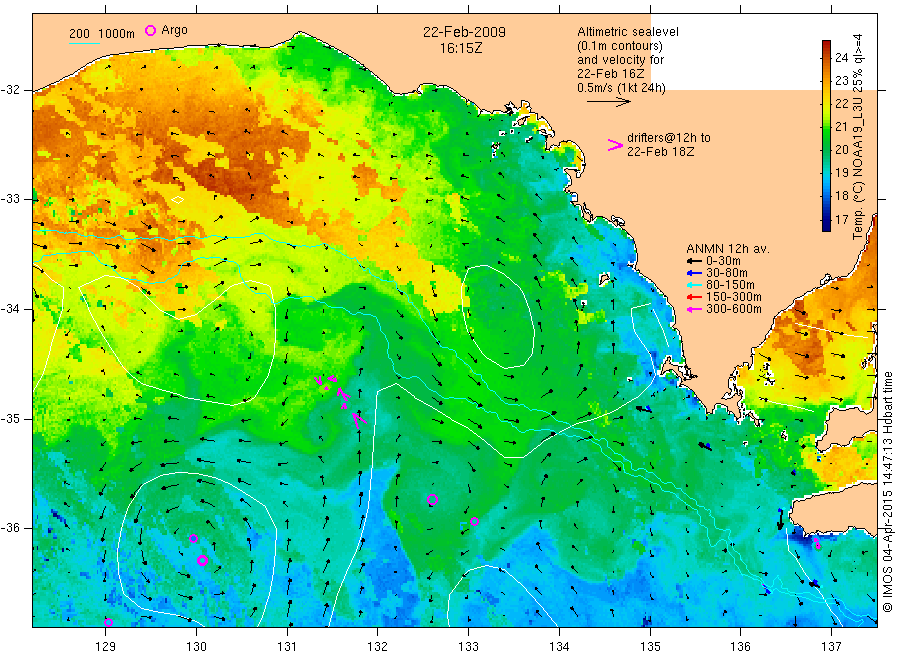The width and height of the screenshot is (900, 660).
Task: Click the latitude axis label -36
Action: [10, 528]
